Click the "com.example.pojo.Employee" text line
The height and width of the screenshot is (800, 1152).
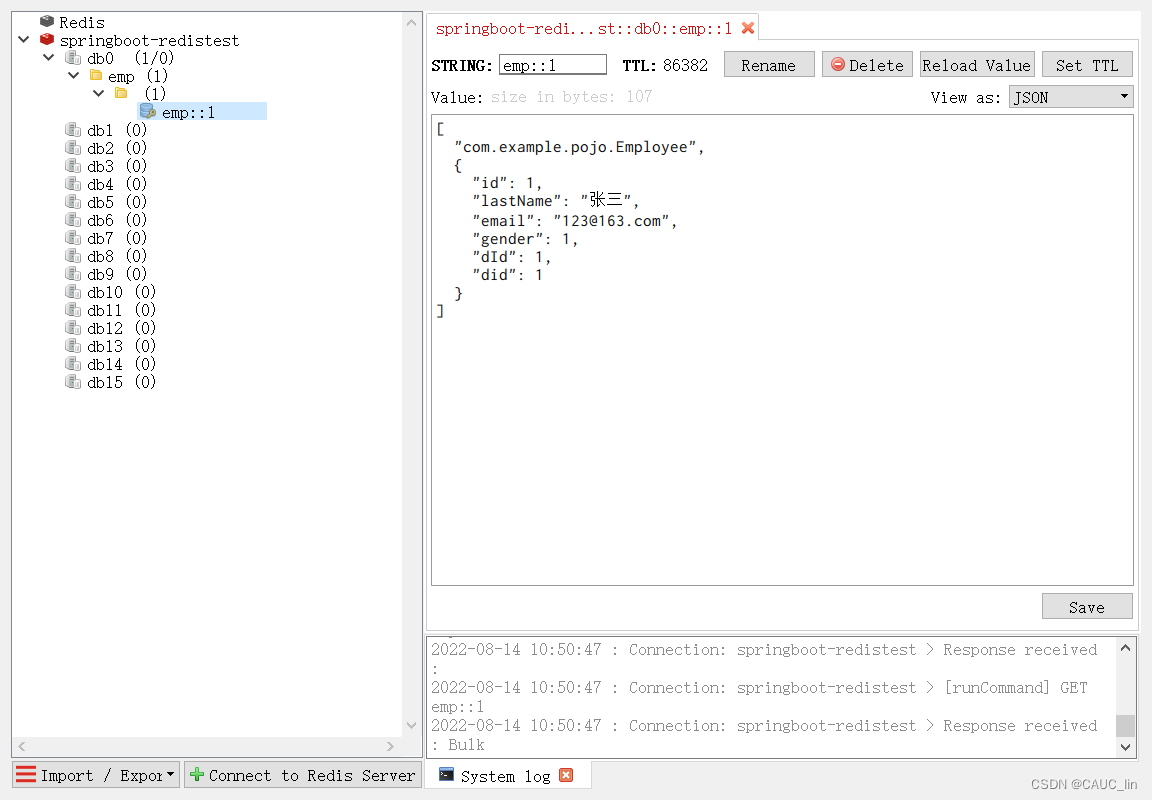(579, 147)
